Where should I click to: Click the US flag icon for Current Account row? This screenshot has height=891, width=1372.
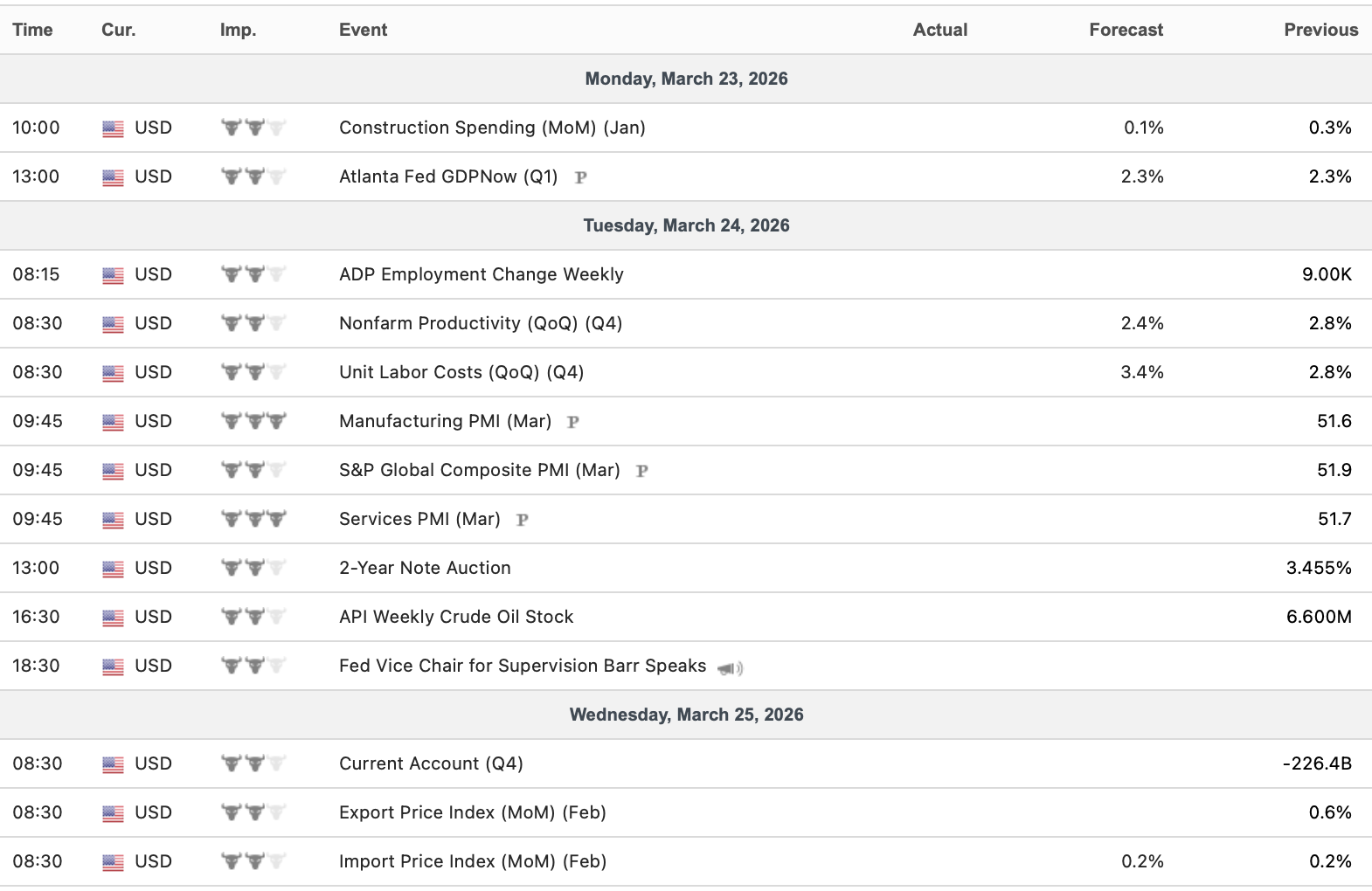click(113, 764)
